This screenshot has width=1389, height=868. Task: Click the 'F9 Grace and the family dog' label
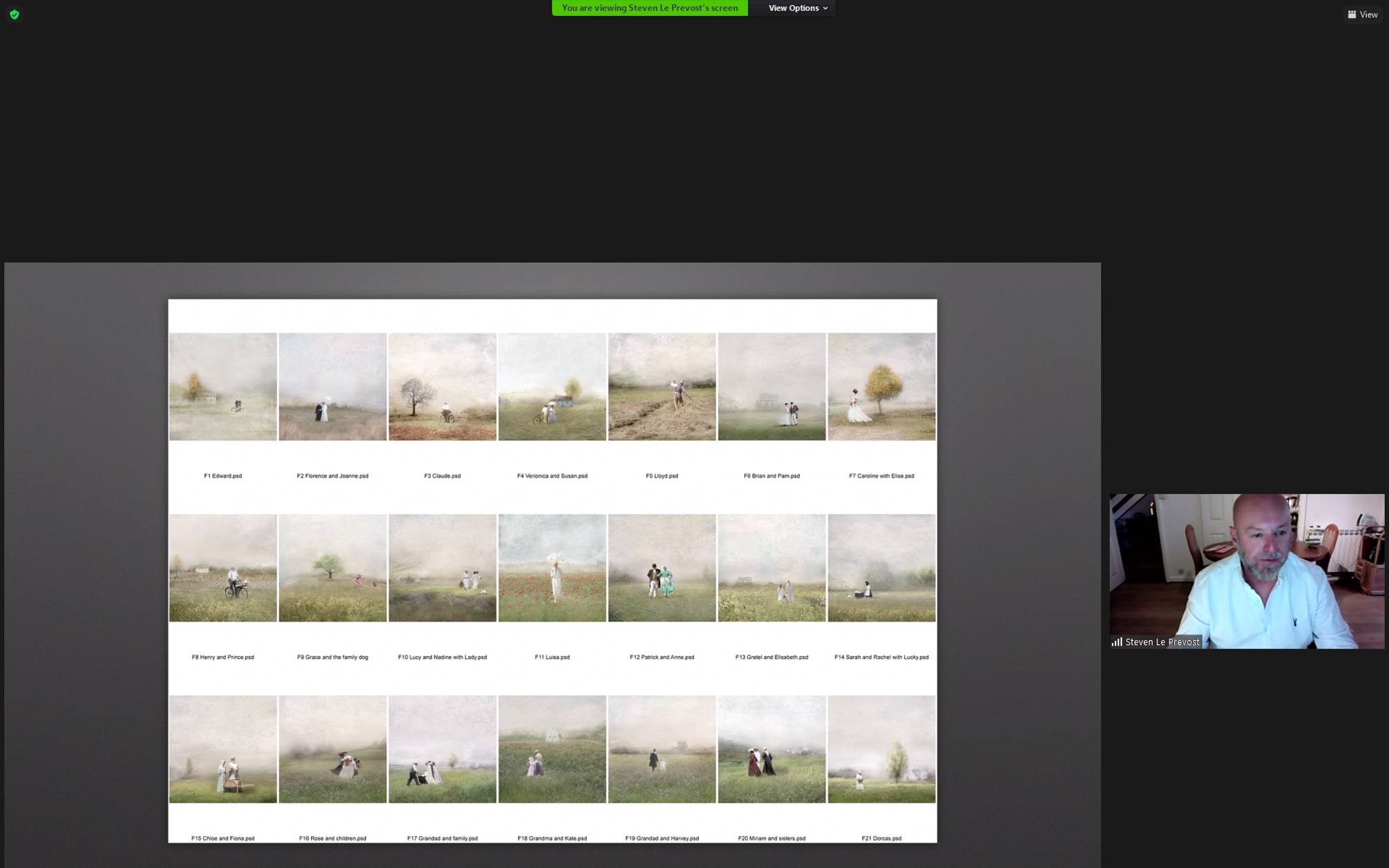click(333, 657)
